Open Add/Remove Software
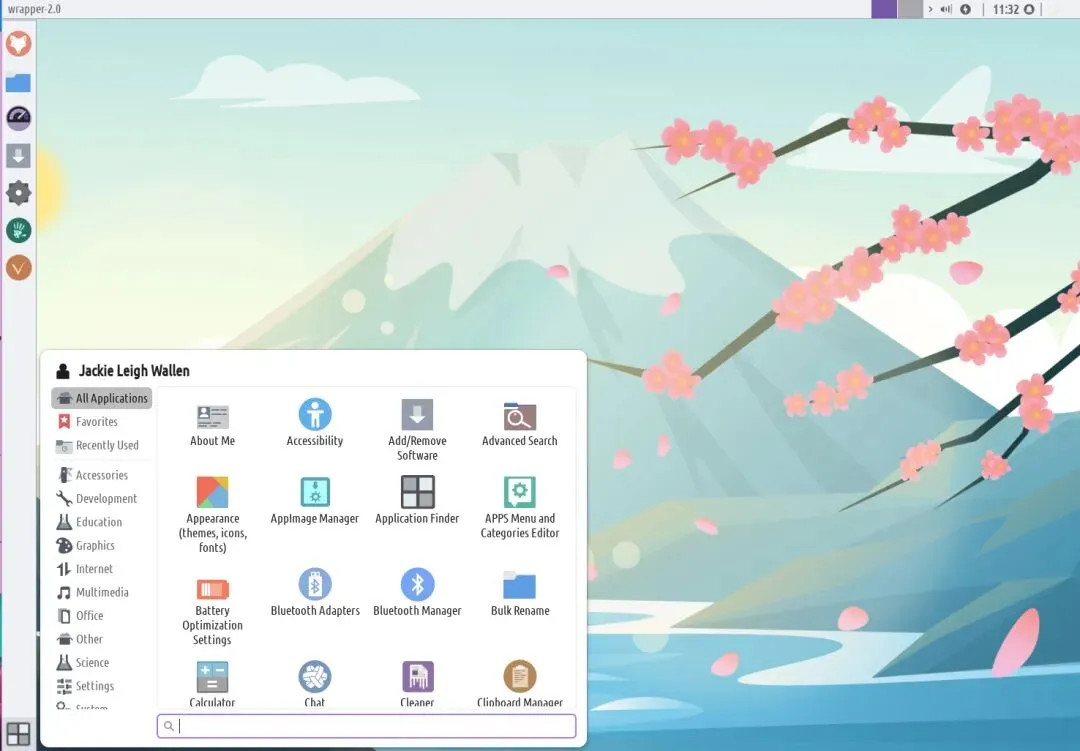Image resolution: width=1080 pixels, height=751 pixels. tap(417, 430)
